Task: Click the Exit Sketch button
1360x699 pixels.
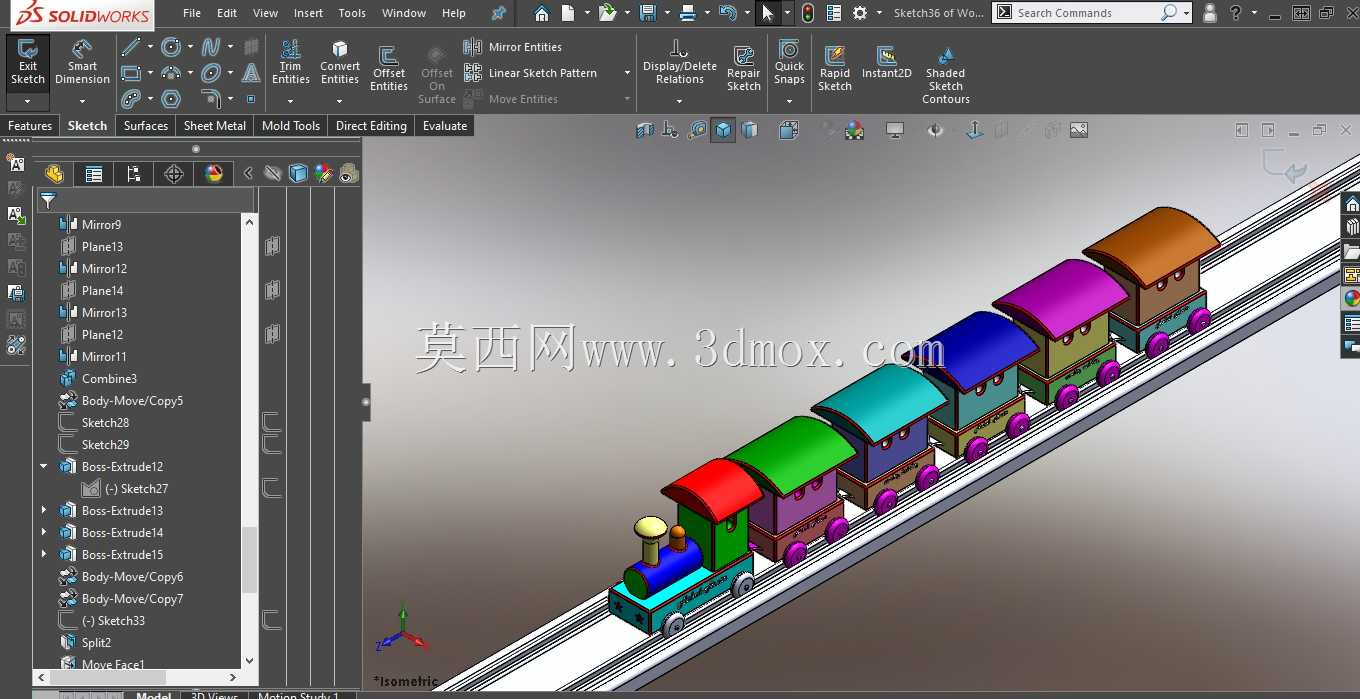Action: (x=27, y=64)
